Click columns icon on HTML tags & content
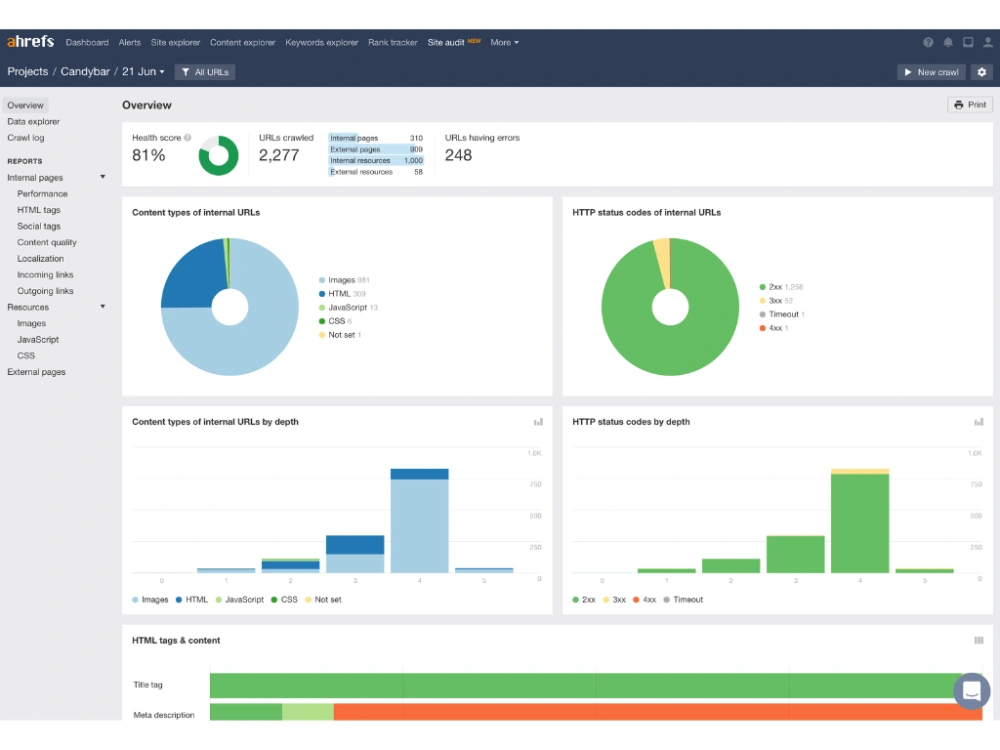 click(x=979, y=640)
